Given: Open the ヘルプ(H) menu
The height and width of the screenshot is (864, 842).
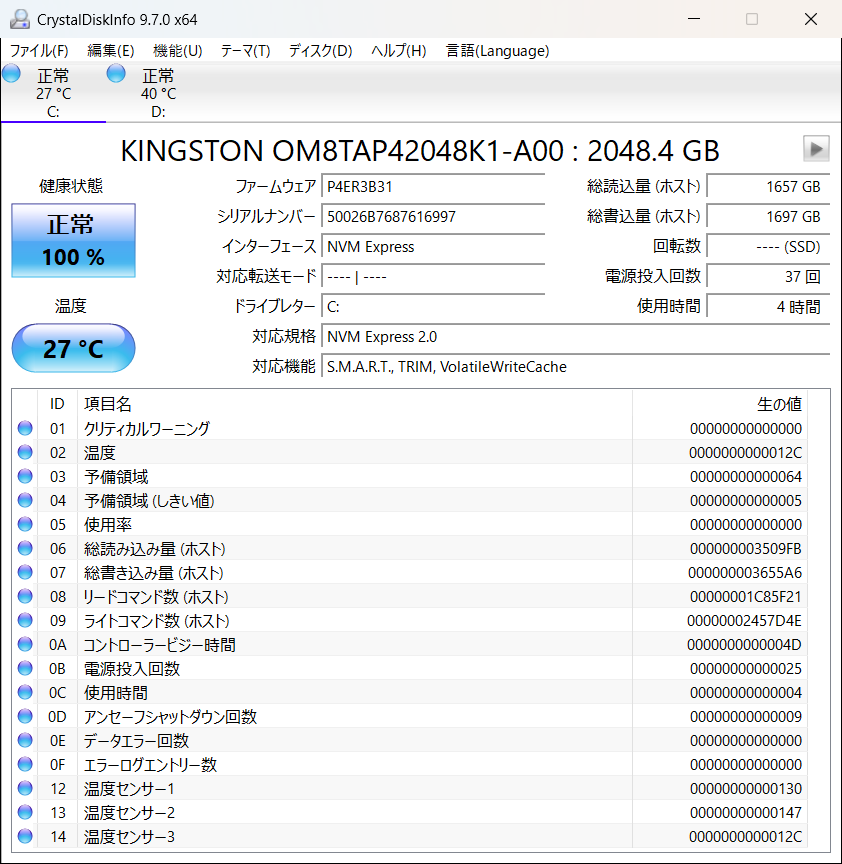Looking at the screenshot, I should point(398,51).
